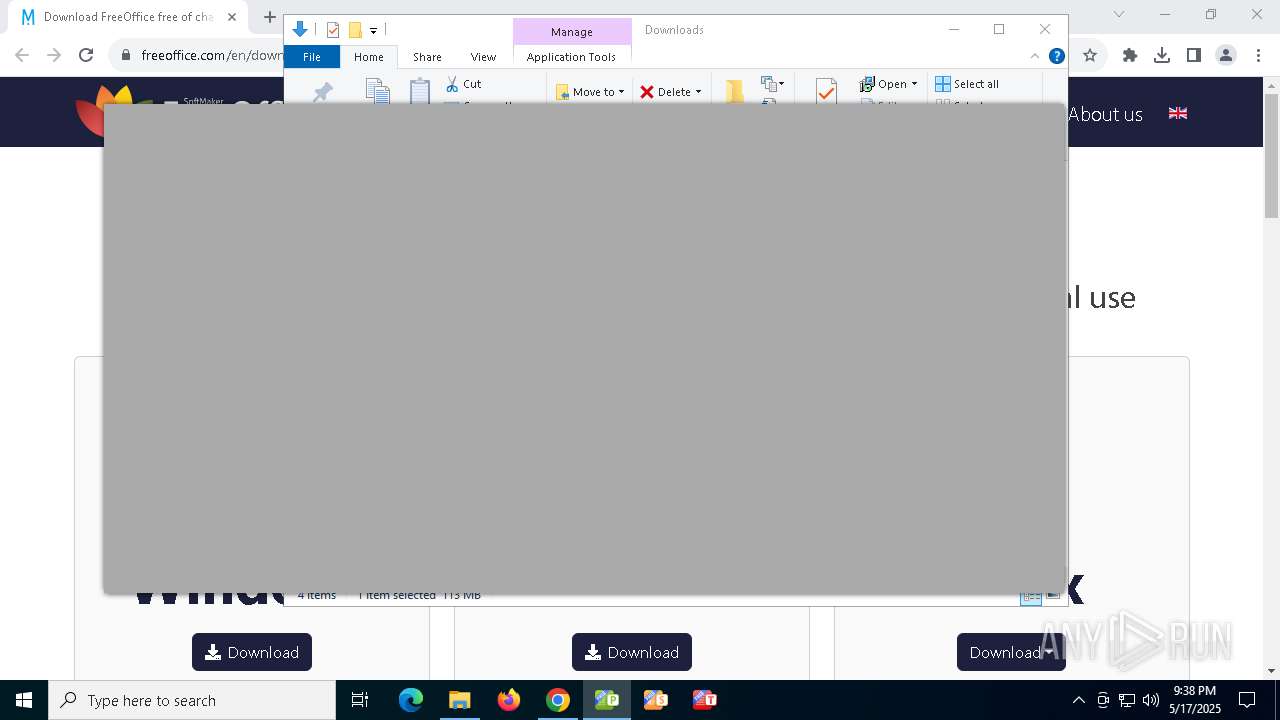Open Chrome from taskbar
1280x720 pixels.
(558, 700)
